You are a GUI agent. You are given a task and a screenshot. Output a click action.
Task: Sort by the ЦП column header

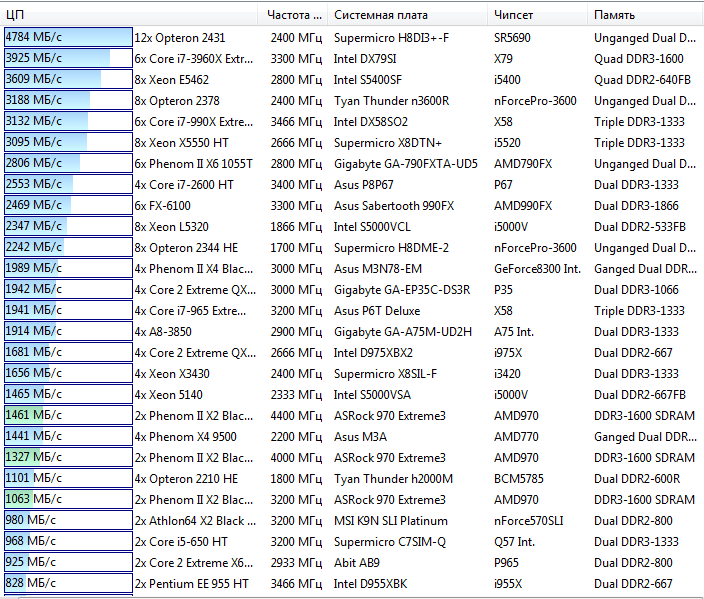click(x=129, y=15)
